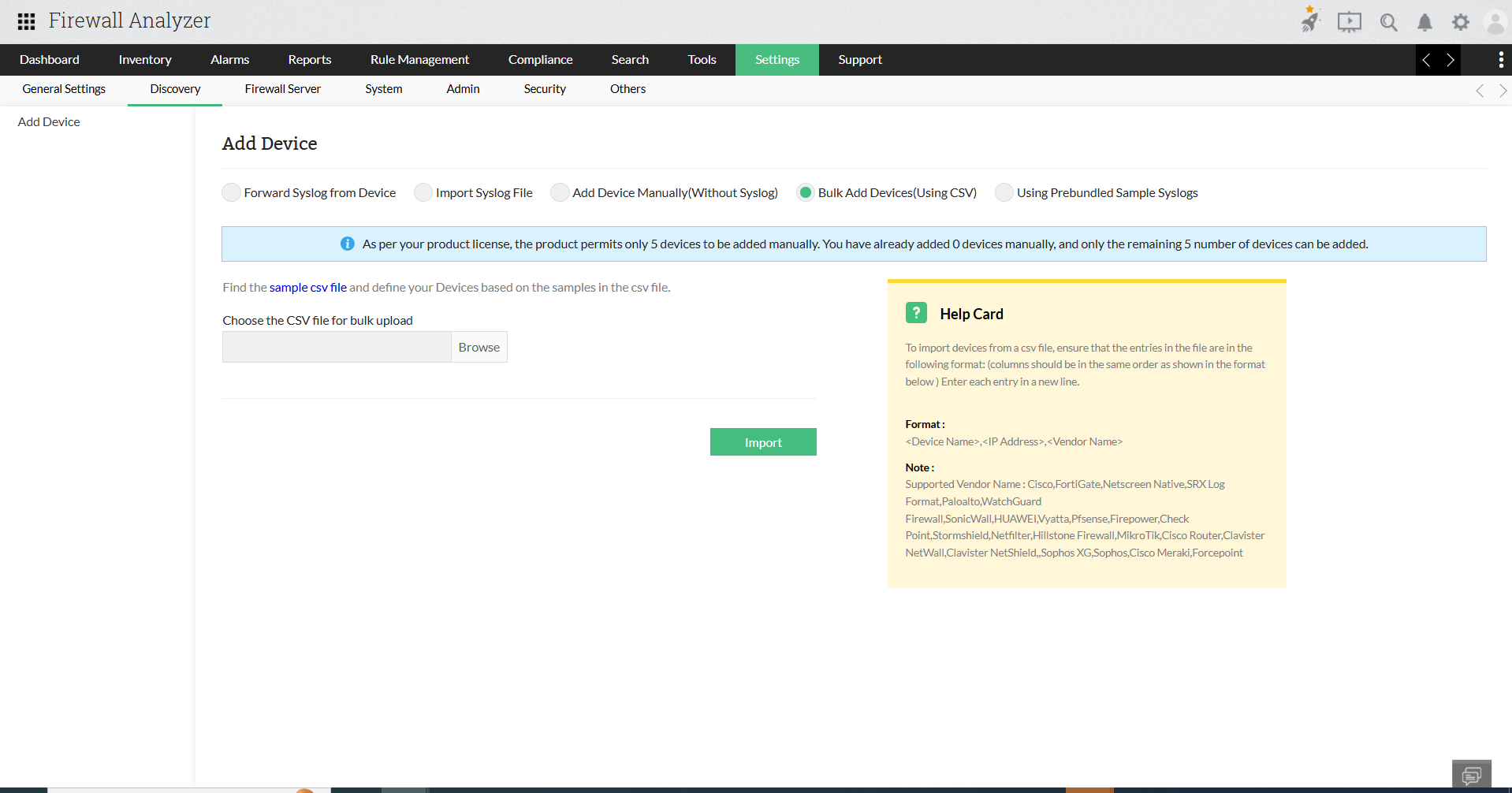Click the sub-menu left chevron
1512x793 pixels.
[1480, 91]
